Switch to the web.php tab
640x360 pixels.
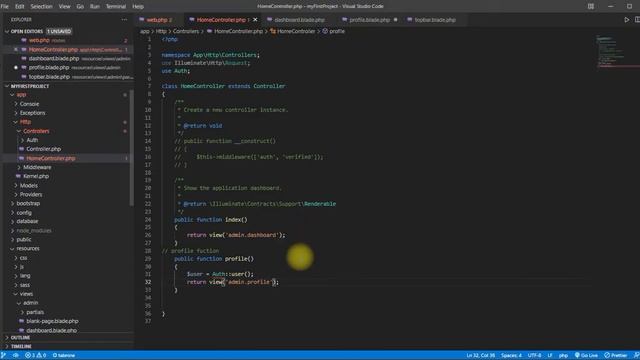pyautogui.click(x=157, y=20)
